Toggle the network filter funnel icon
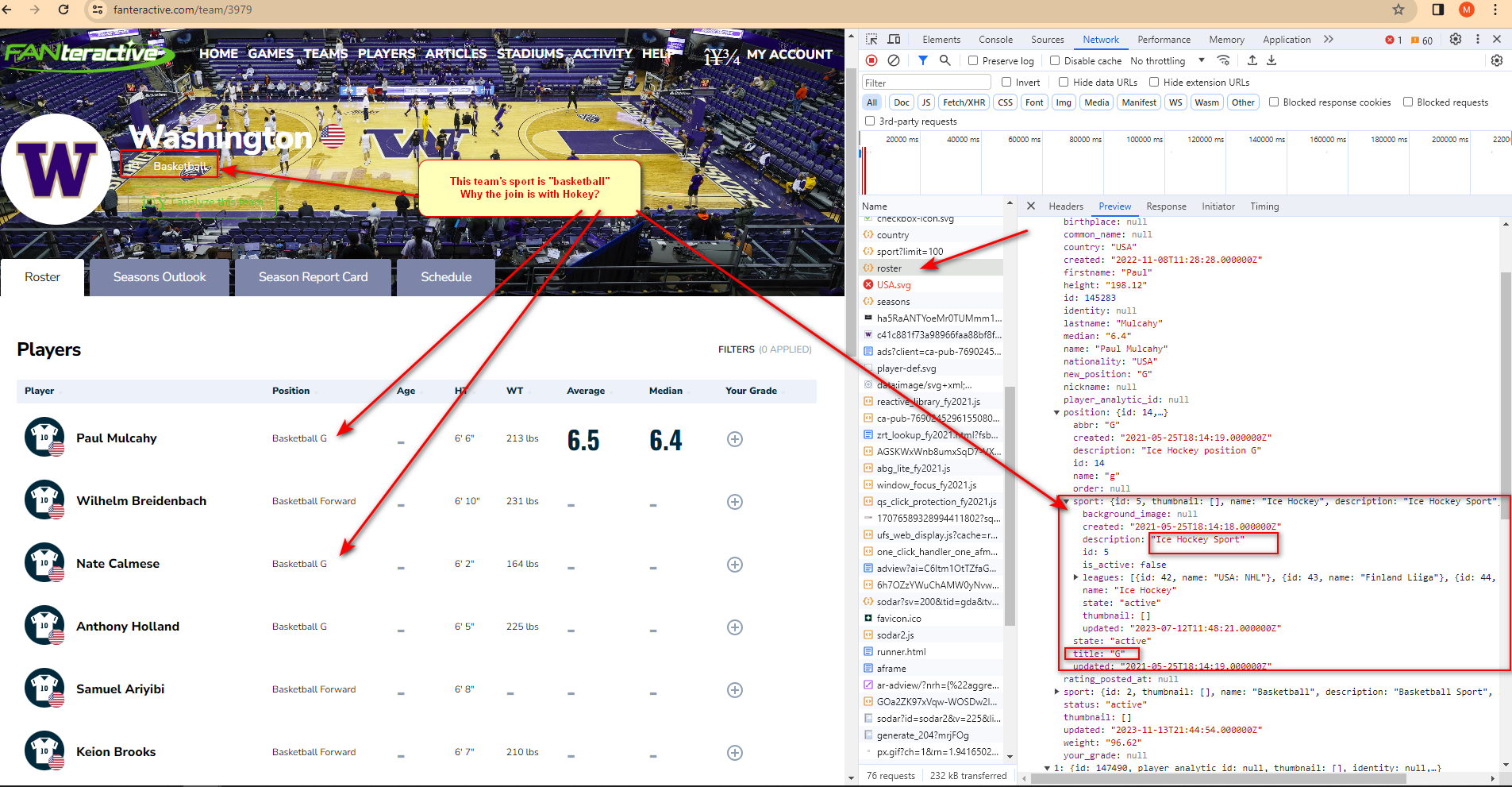The width and height of the screenshot is (1512, 787). tap(923, 60)
